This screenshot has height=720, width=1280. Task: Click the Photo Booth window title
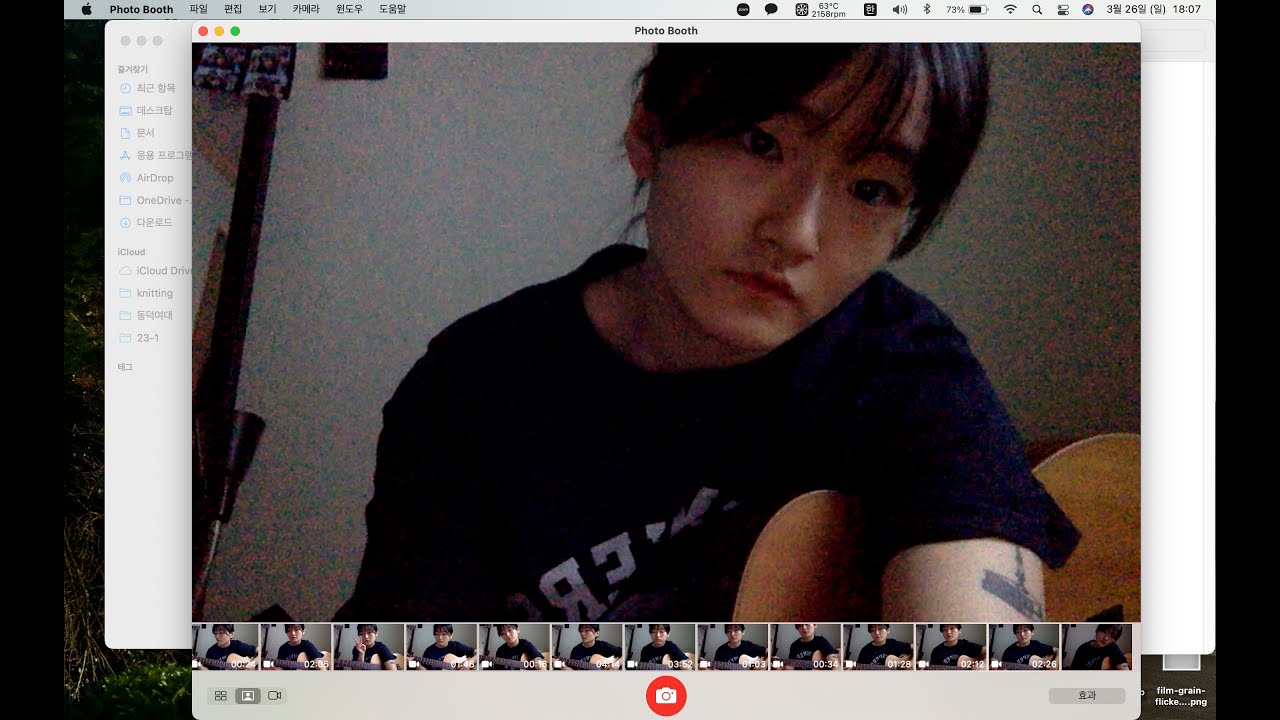(x=666, y=31)
